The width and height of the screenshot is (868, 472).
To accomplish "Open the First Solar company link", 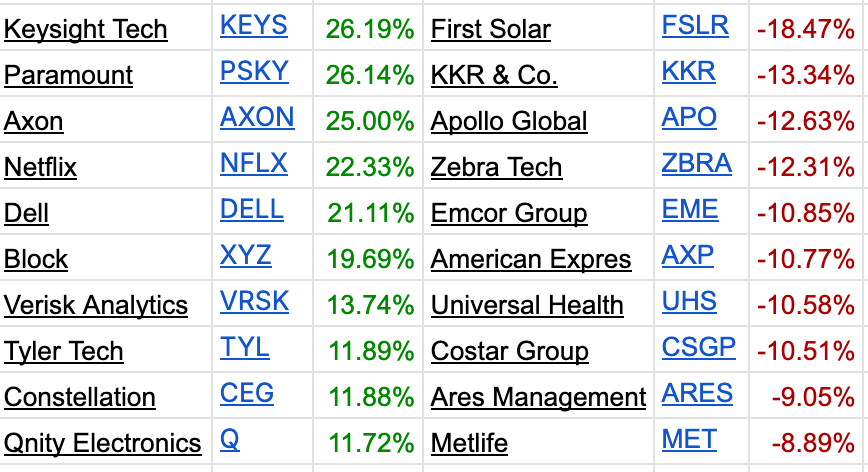I will pos(490,30).
